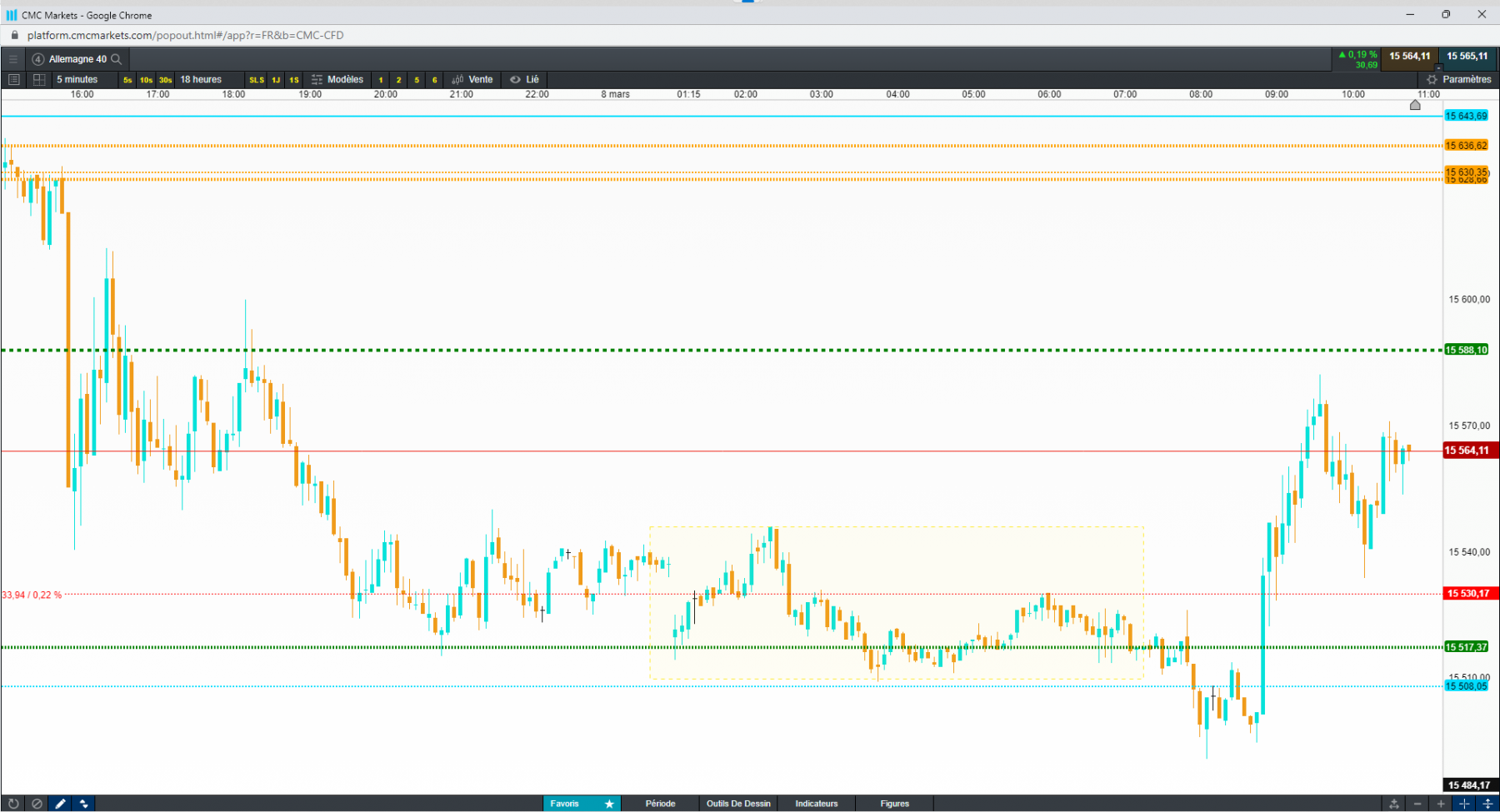Select the 10s quick interval
The width and height of the screenshot is (1500, 812).
(146, 80)
